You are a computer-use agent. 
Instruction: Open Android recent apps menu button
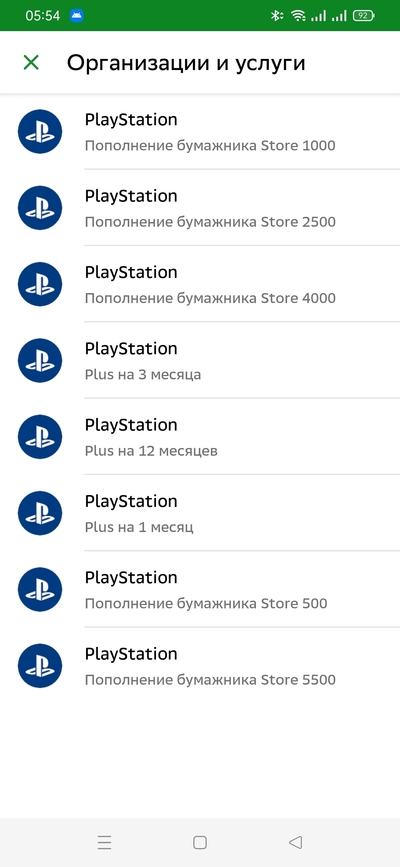tap(104, 842)
